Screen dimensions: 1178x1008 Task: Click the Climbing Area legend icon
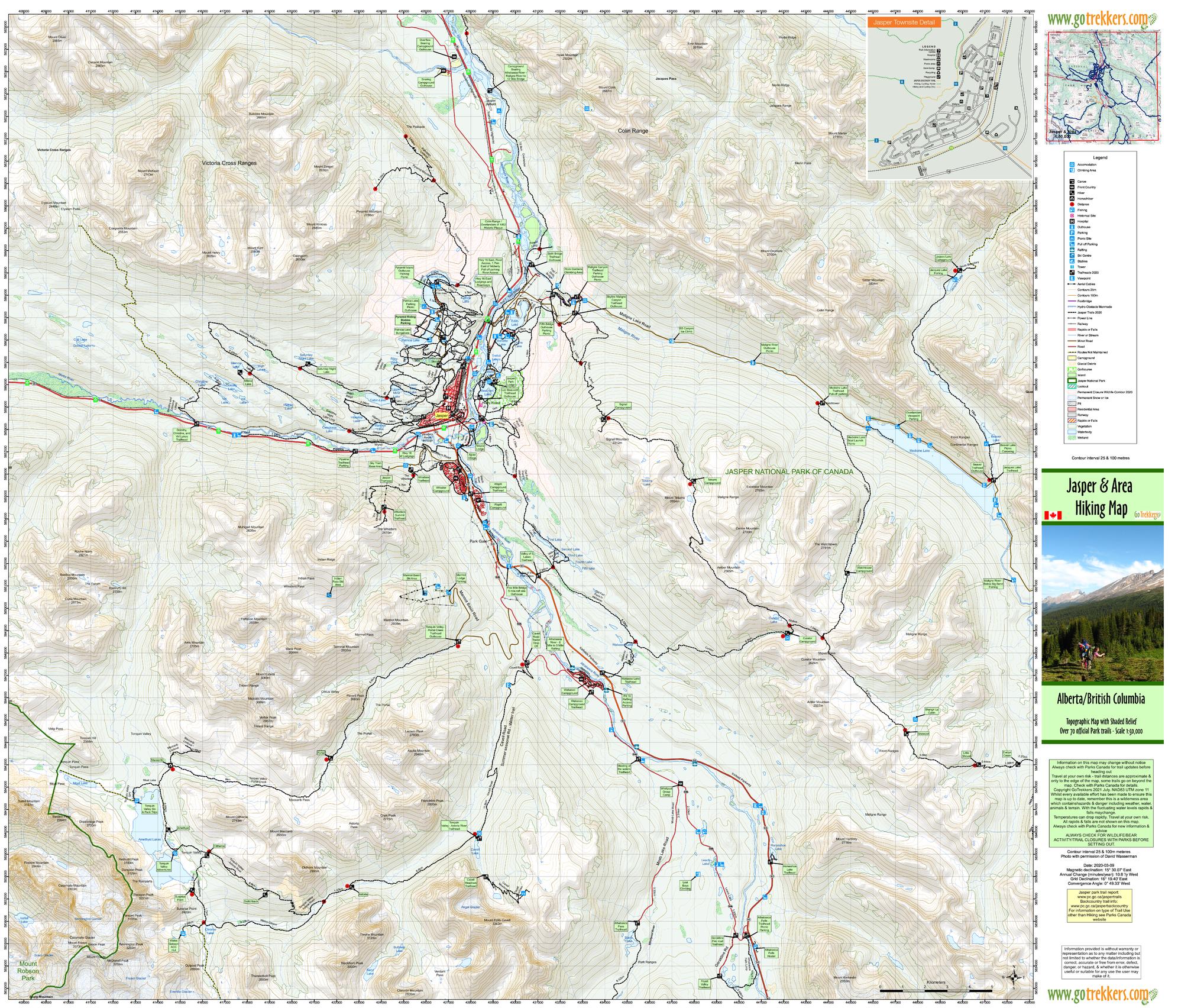click(x=1072, y=170)
